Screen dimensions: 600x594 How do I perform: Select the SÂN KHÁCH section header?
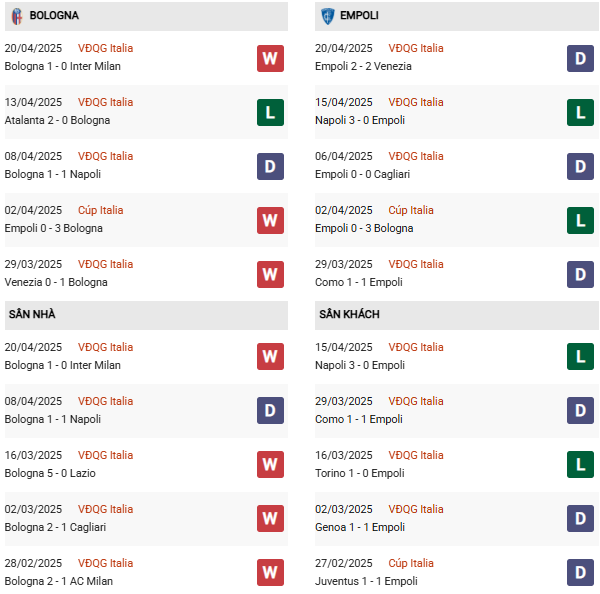point(349,314)
